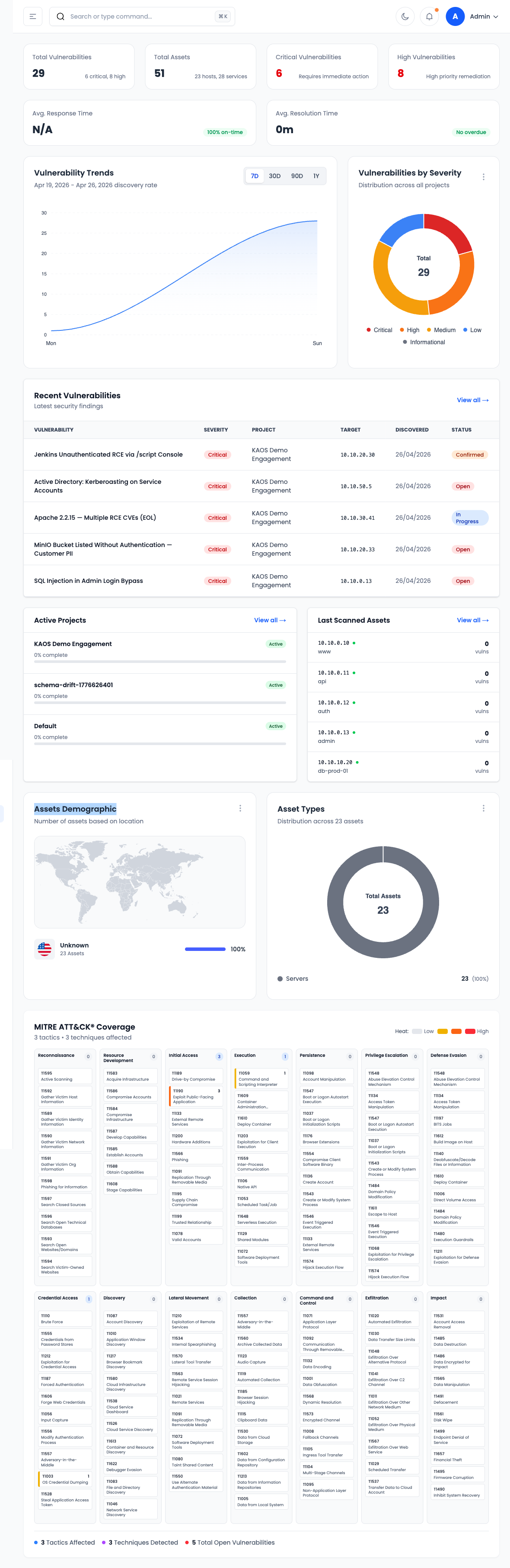View all active projects
The width and height of the screenshot is (510, 1568).
click(270, 620)
